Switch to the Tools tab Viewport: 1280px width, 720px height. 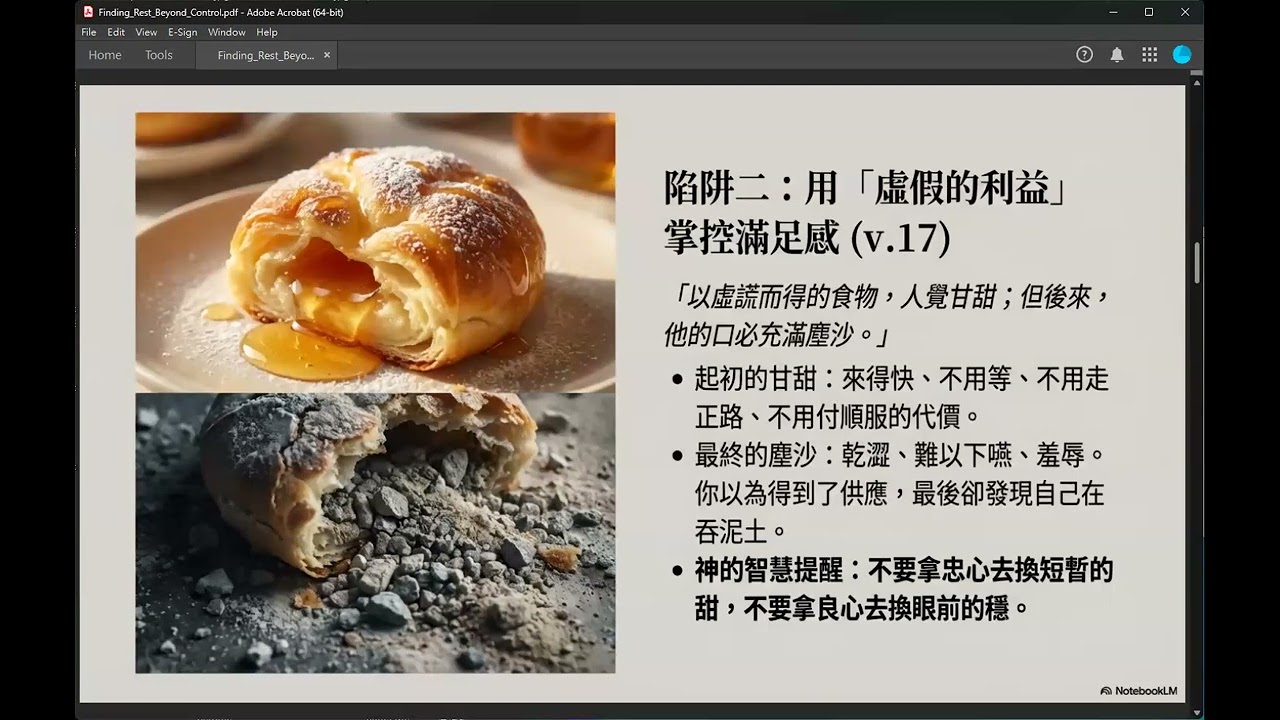click(x=159, y=55)
